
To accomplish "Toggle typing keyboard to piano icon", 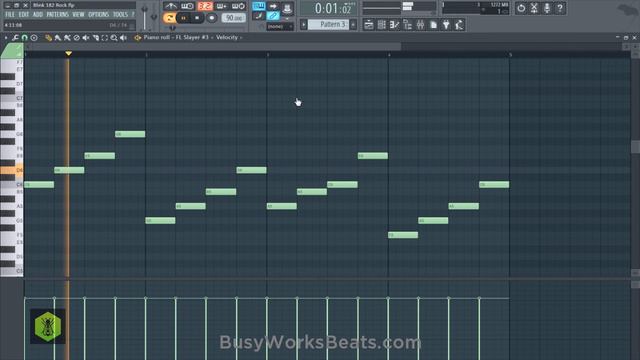I will 259,6.
